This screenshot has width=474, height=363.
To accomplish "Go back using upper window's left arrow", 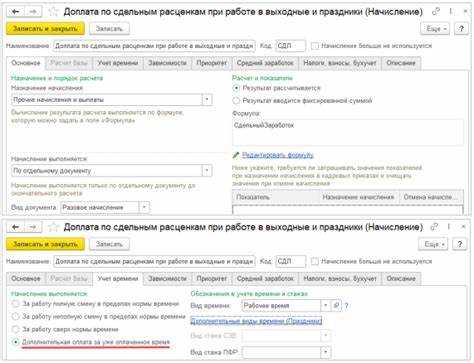I will (16, 12).
